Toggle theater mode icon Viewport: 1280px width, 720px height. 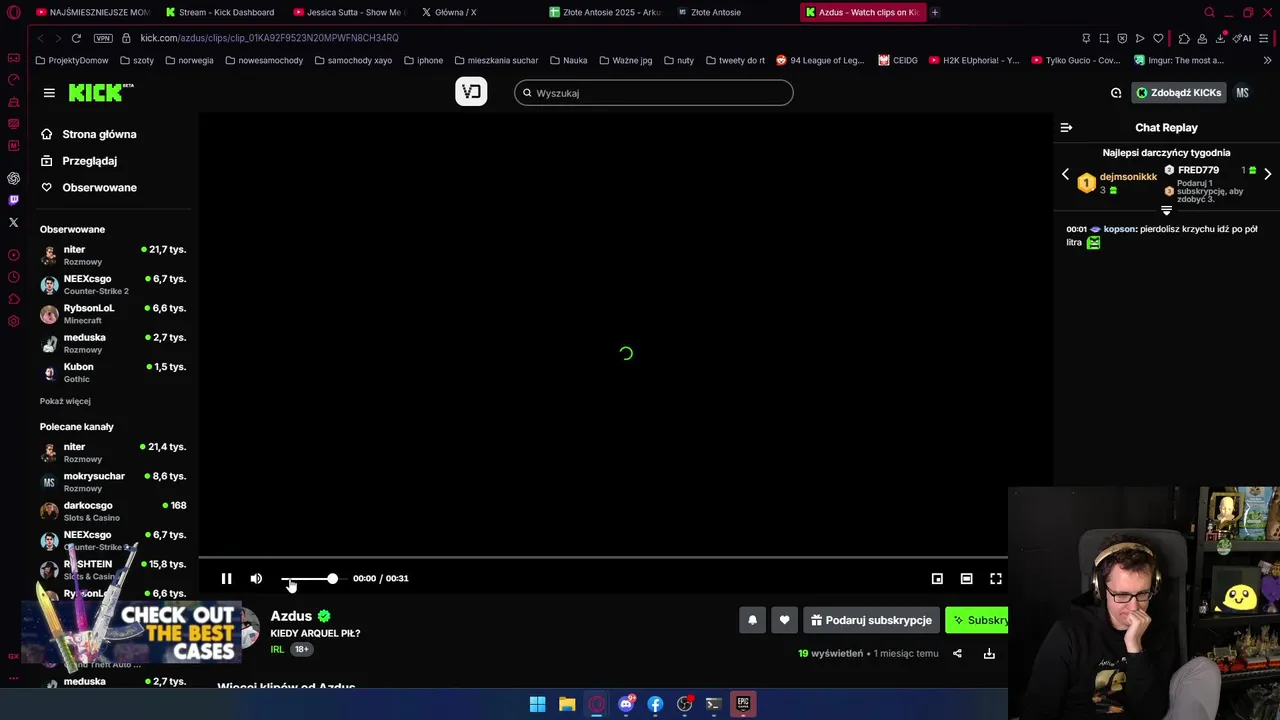(x=966, y=578)
